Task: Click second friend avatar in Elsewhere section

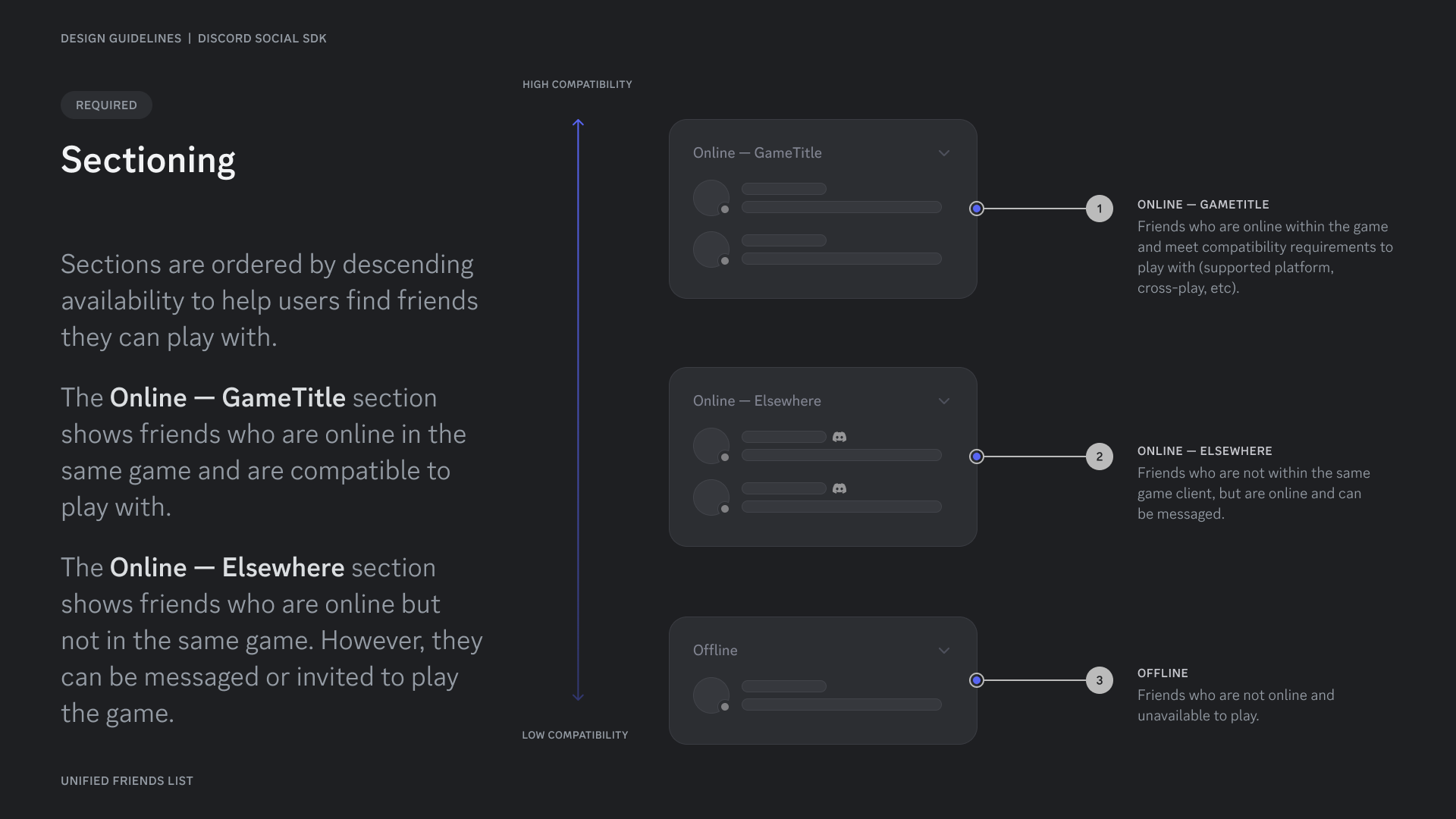Action: pos(711,497)
